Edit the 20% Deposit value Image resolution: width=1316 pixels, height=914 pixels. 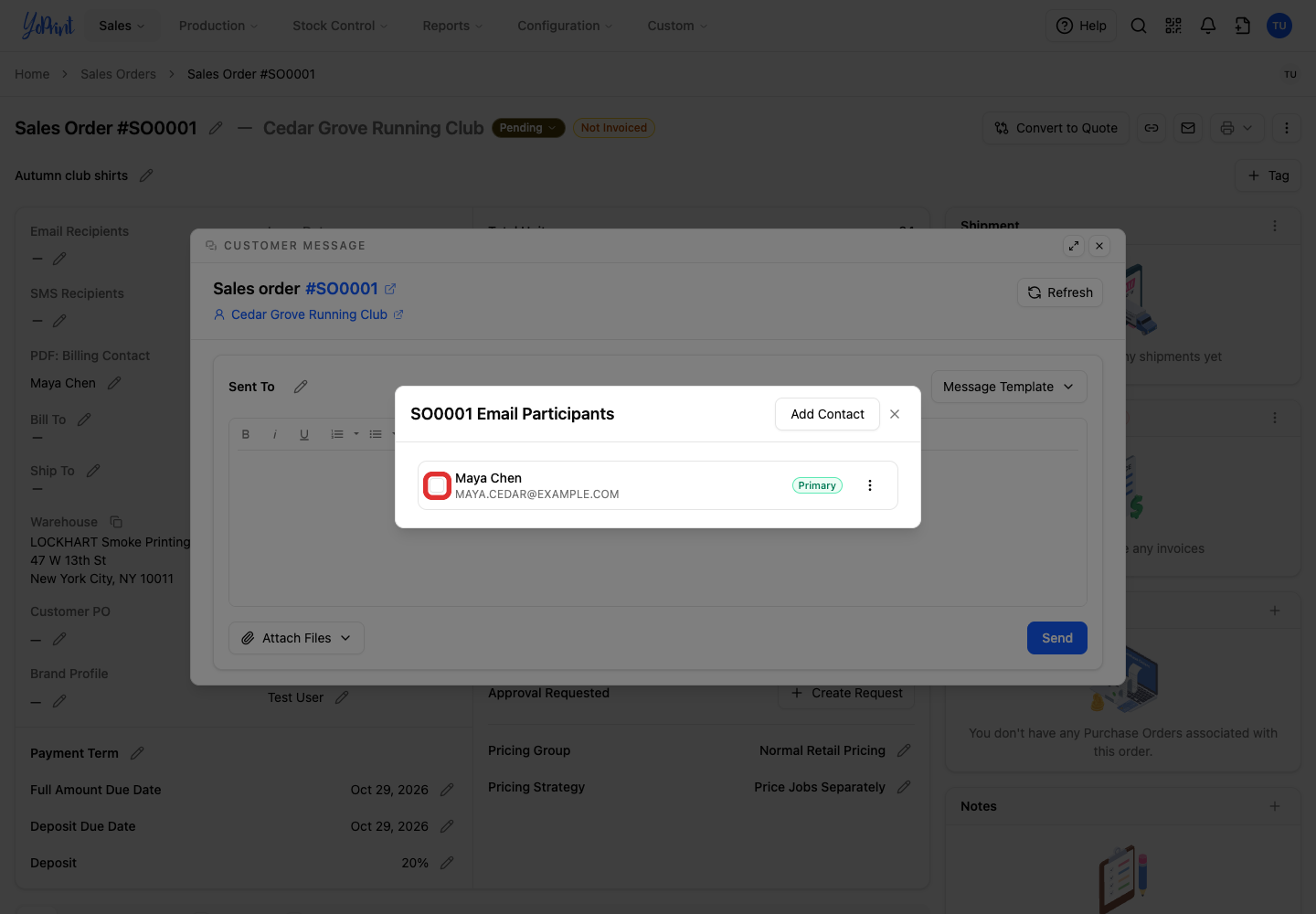click(x=447, y=863)
